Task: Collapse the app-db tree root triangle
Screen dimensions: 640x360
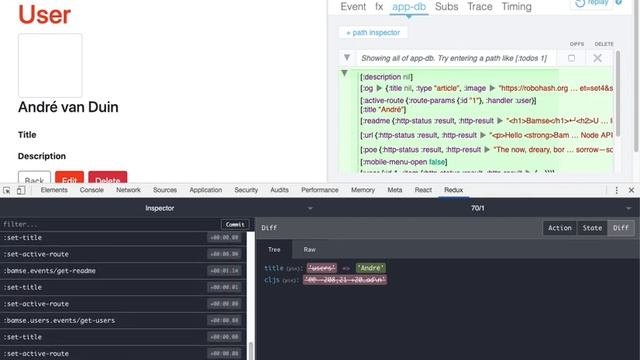Action: click(344, 73)
